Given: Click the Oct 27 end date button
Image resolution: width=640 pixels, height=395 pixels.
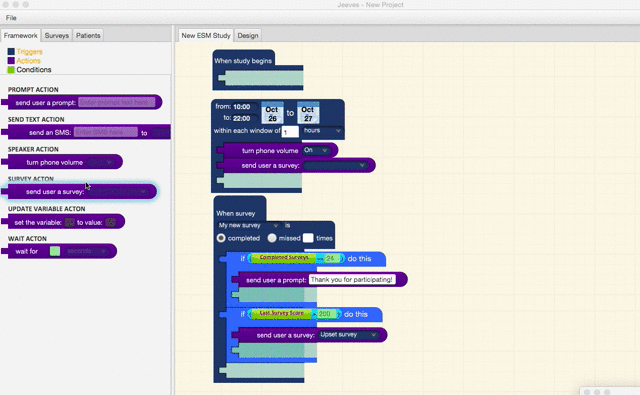Looking at the screenshot, I should (x=308, y=113).
